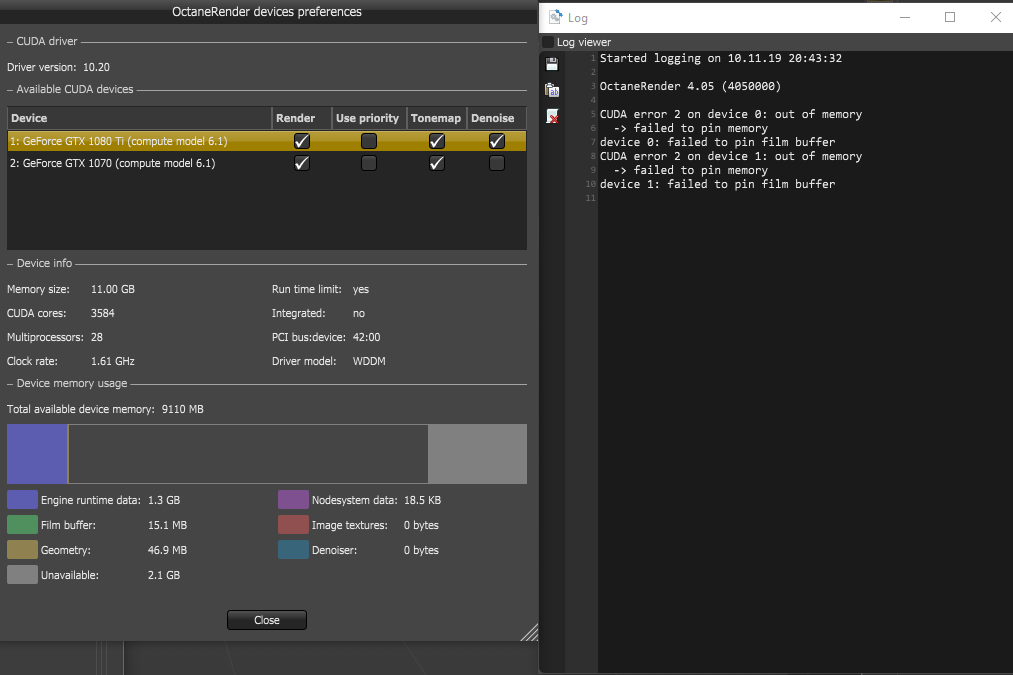Click 'device 1: failed to pin film buffer'
This screenshot has height=675, width=1013.
click(x=717, y=184)
